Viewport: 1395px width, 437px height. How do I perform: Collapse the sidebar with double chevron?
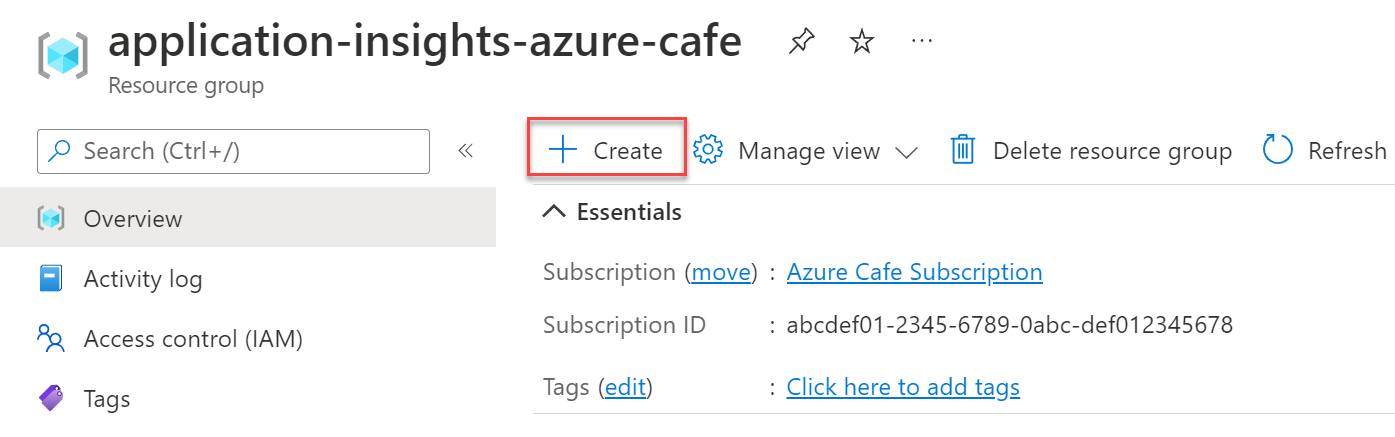(x=465, y=151)
